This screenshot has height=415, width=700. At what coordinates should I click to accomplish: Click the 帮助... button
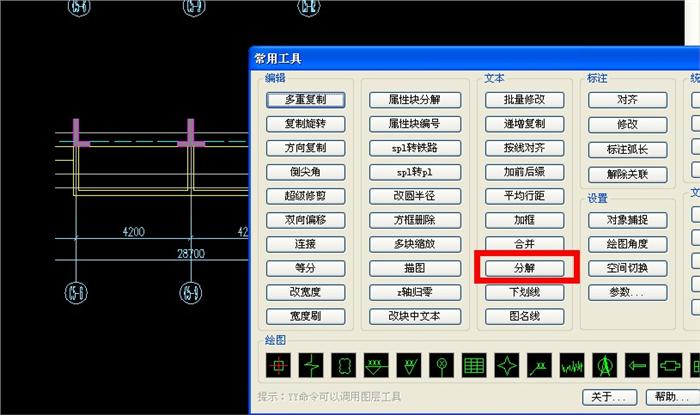coord(673,397)
